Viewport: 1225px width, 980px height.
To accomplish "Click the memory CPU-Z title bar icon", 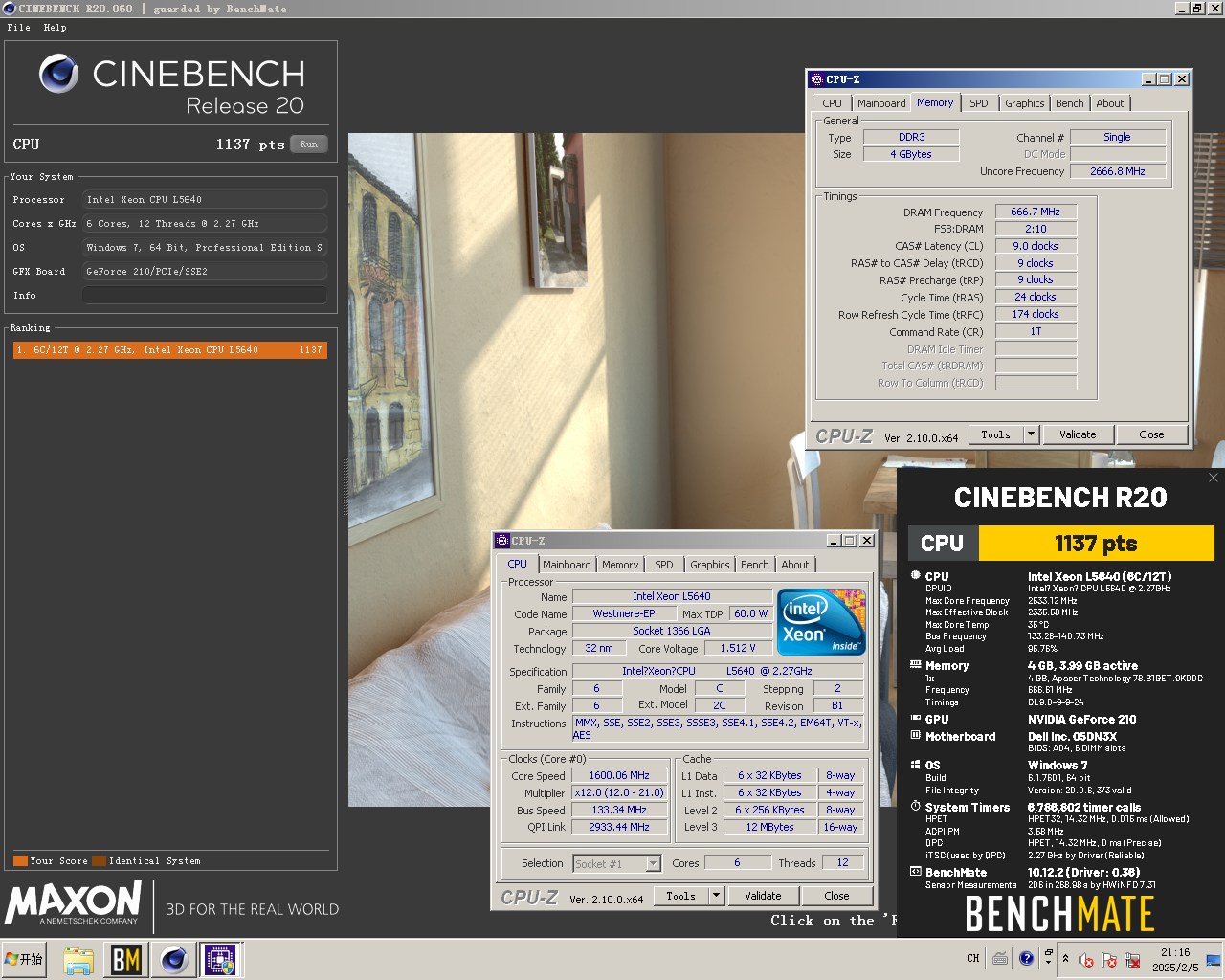I will coord(816,79).
